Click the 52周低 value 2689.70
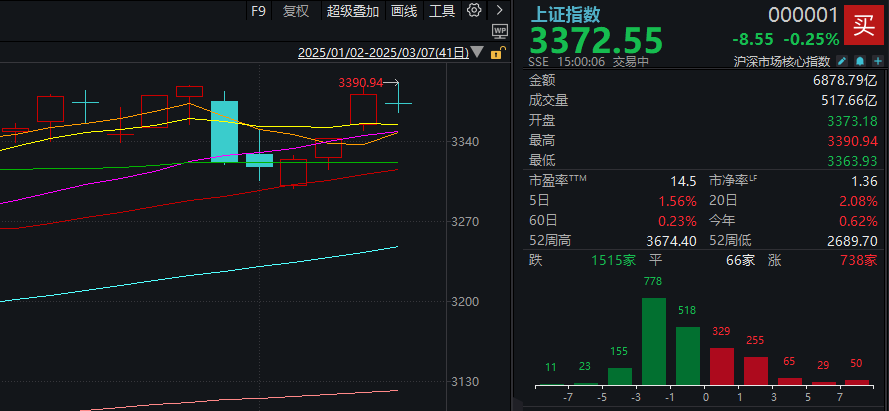889x411 pixels. point(852,241)
